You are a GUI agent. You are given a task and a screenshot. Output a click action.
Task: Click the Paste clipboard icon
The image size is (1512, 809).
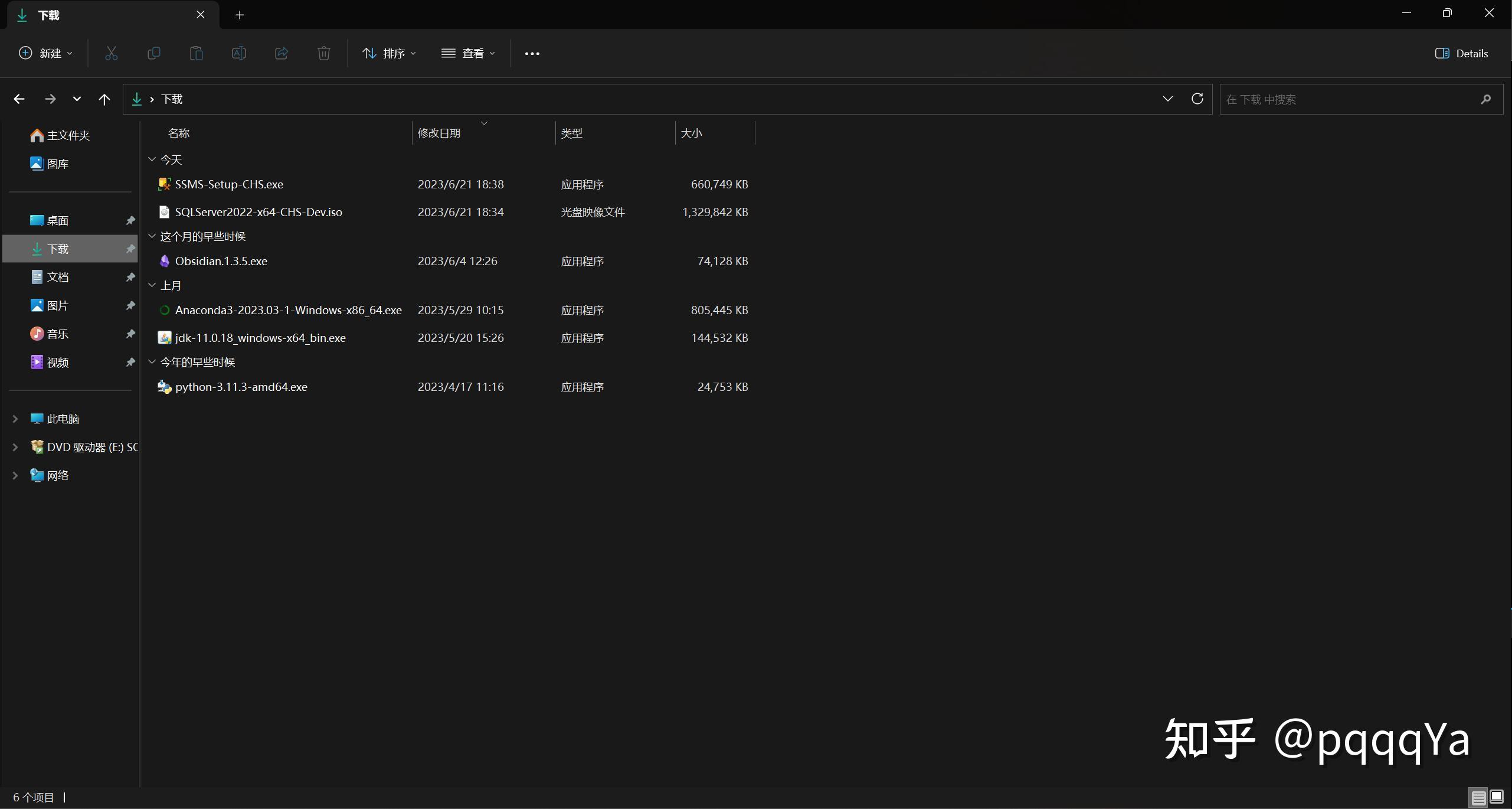coord(196,53)
